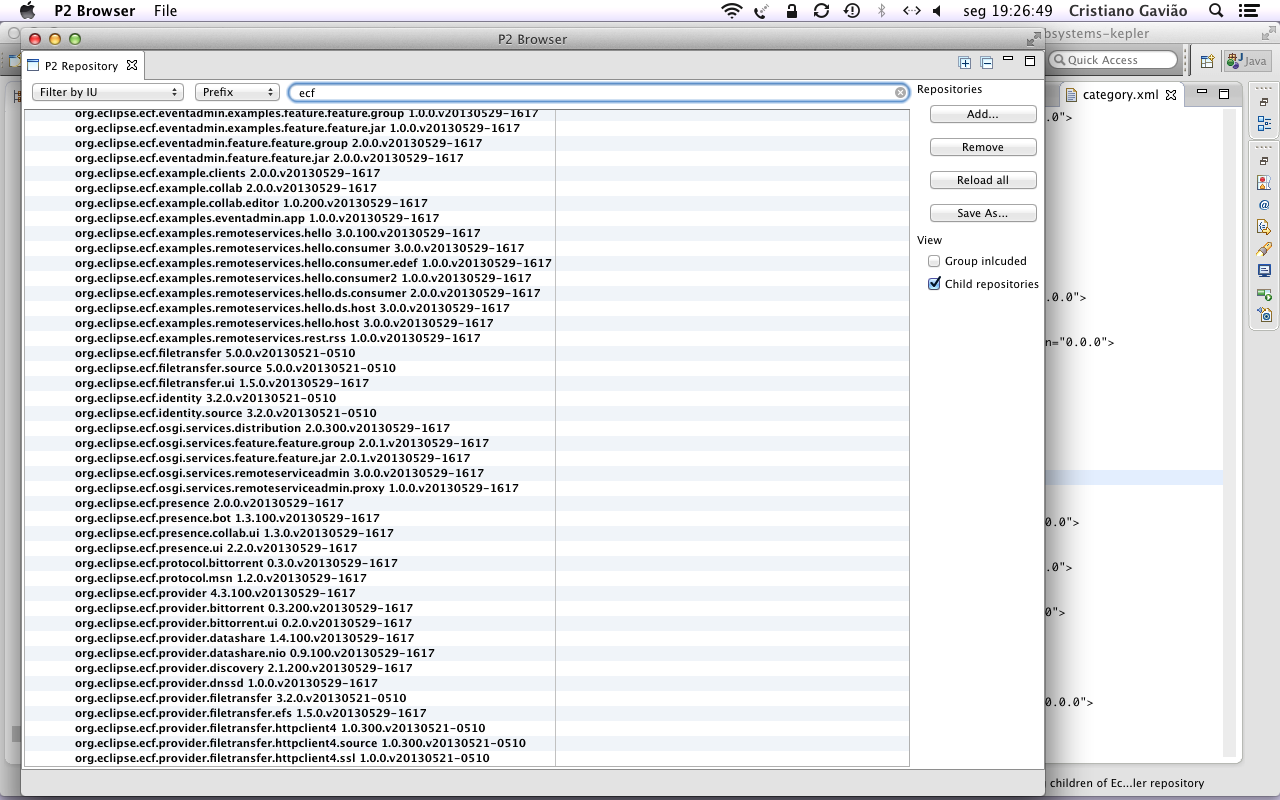
Task: Open the Problems view icon in right trim
Action: click(1264, 183)
